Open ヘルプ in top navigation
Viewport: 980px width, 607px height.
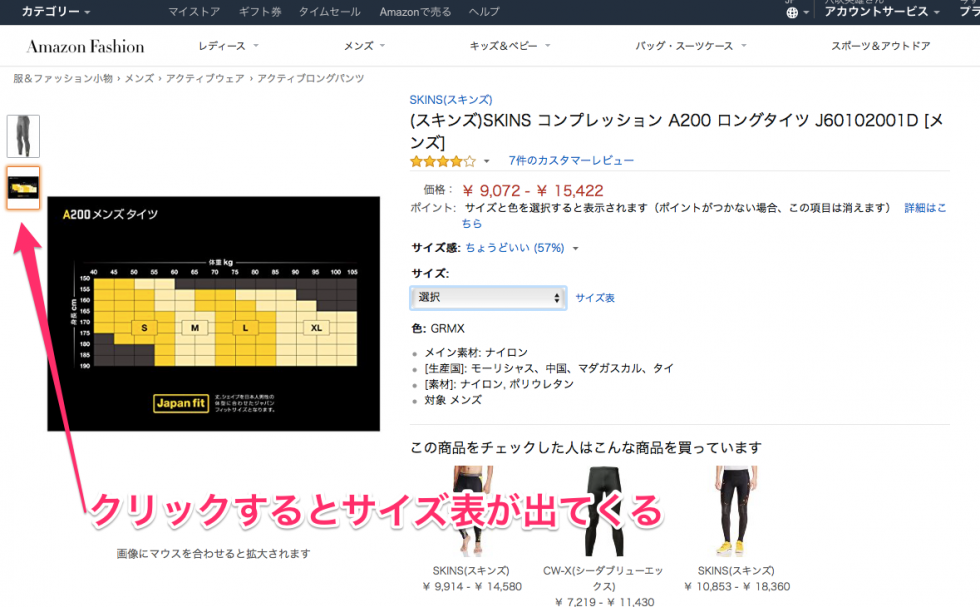coord(484,12)
